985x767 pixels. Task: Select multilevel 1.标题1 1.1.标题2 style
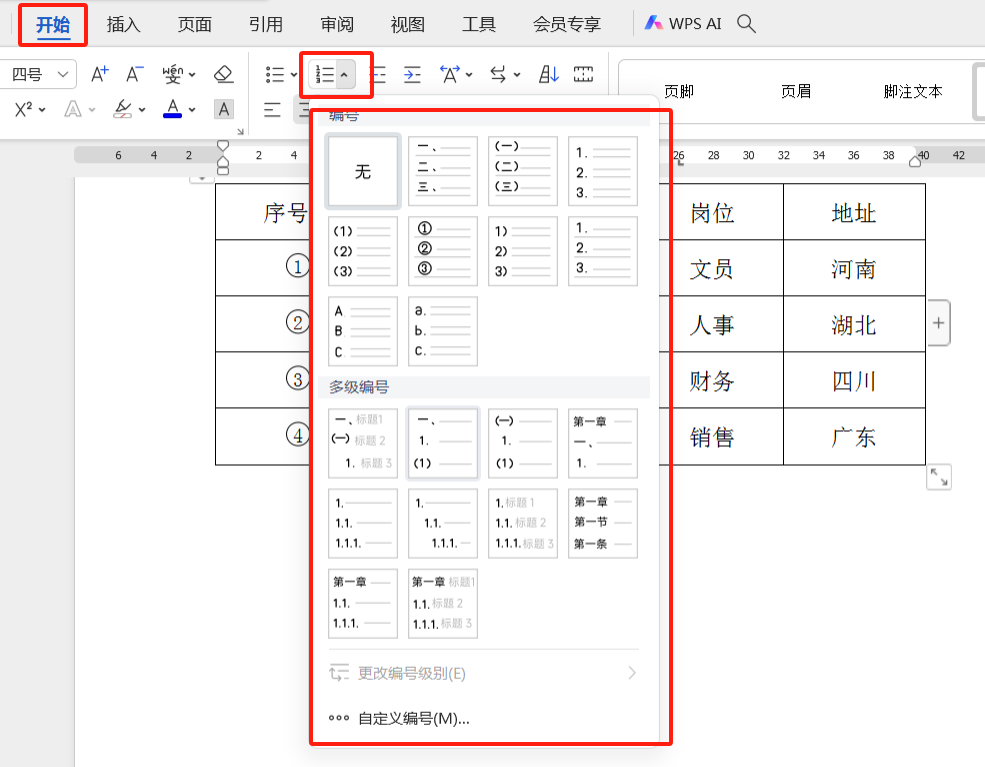(523, 523)
